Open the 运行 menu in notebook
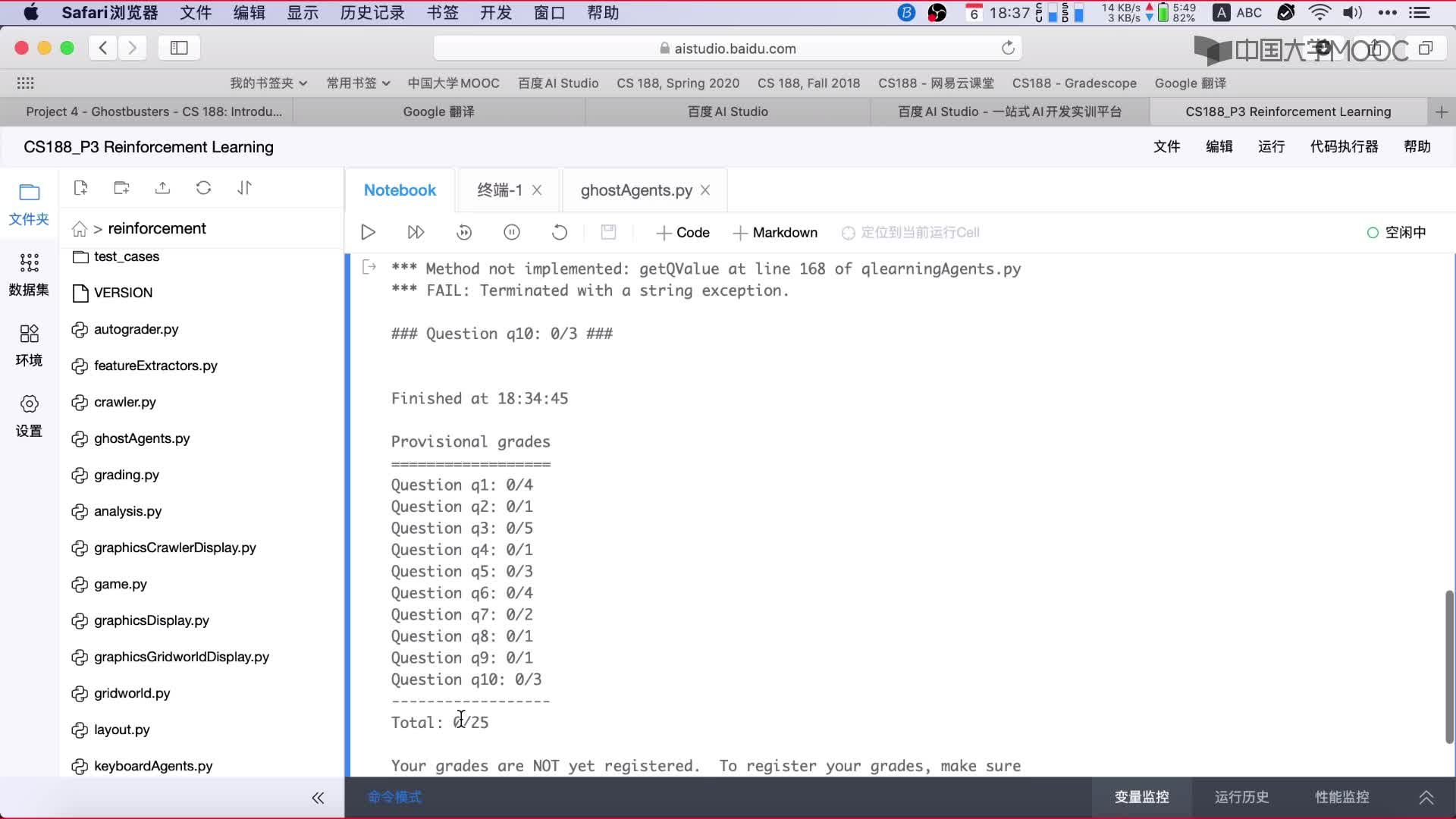Image resolution: width=1456 pixels, height=819 pixels. pos(1271,146)
